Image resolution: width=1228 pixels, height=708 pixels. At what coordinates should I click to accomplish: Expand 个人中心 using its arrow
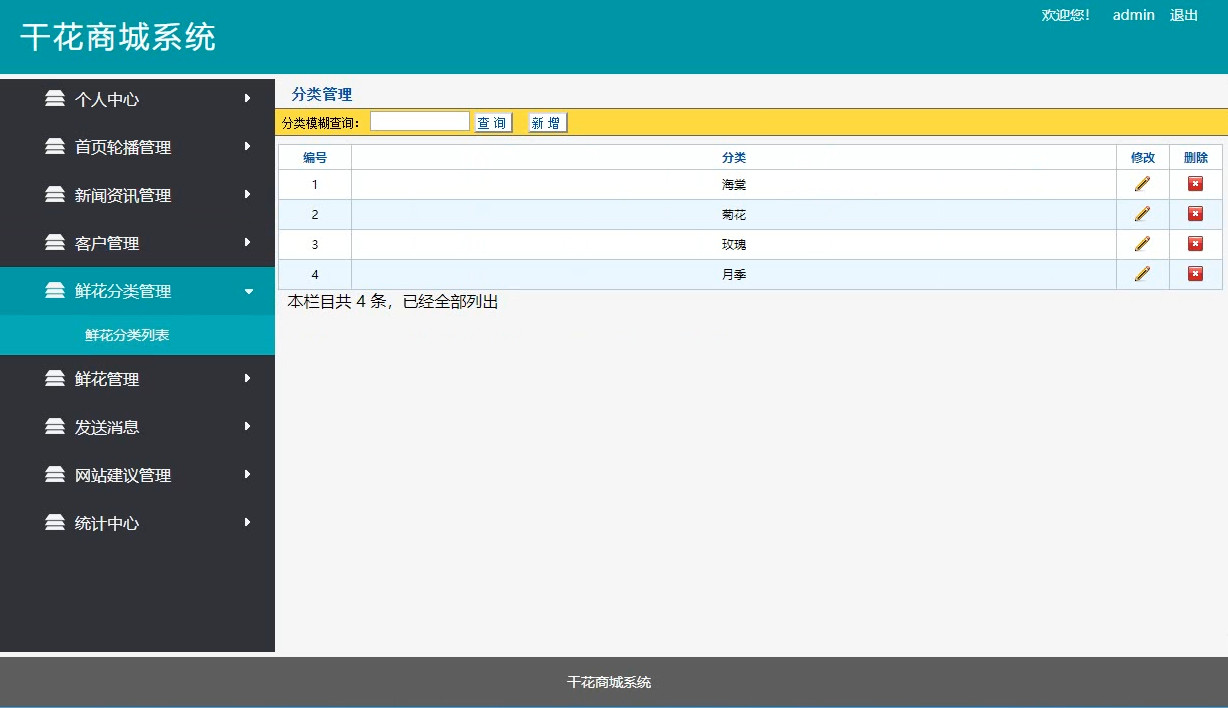[x=247, y=98]
